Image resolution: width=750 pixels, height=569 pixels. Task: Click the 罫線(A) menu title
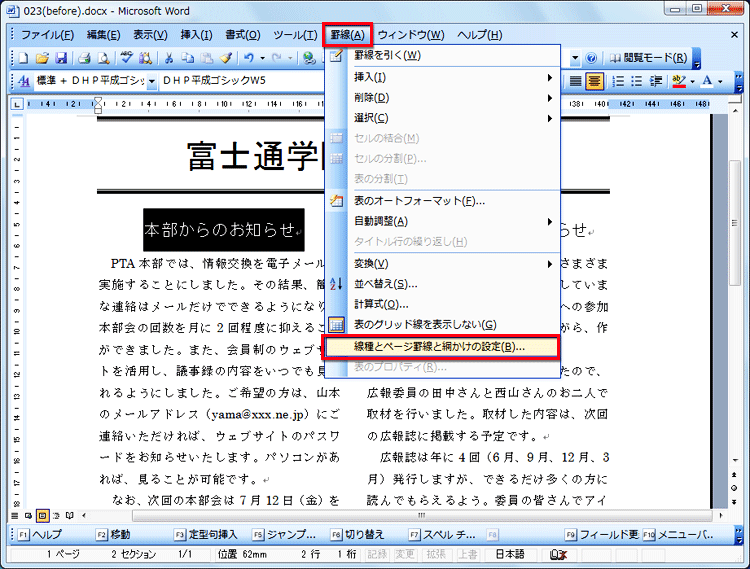[348, 35]
